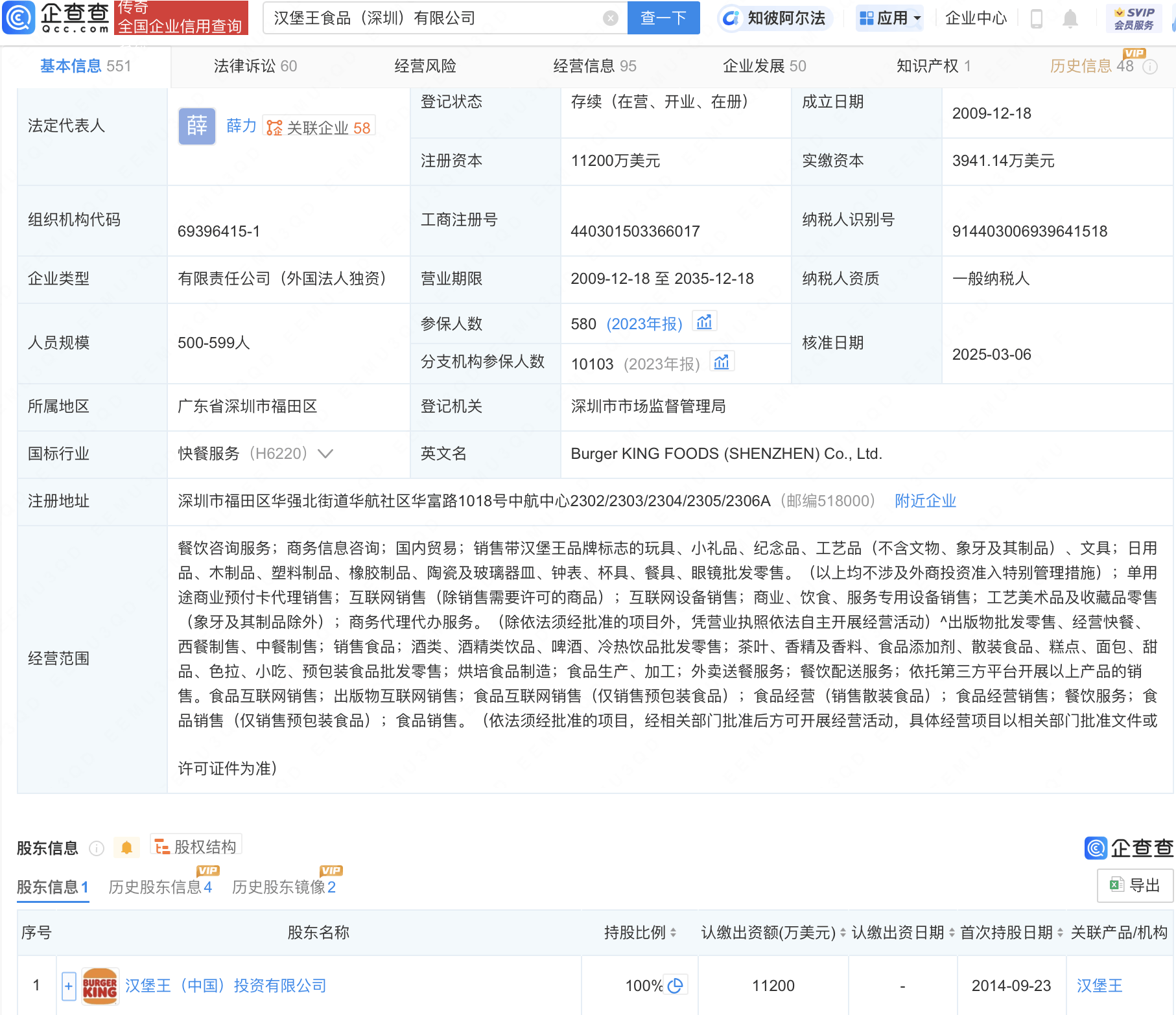Select 历史股东信息 4 sub-tab
Screen dimensions: 1176x1015
coord(160,887)
